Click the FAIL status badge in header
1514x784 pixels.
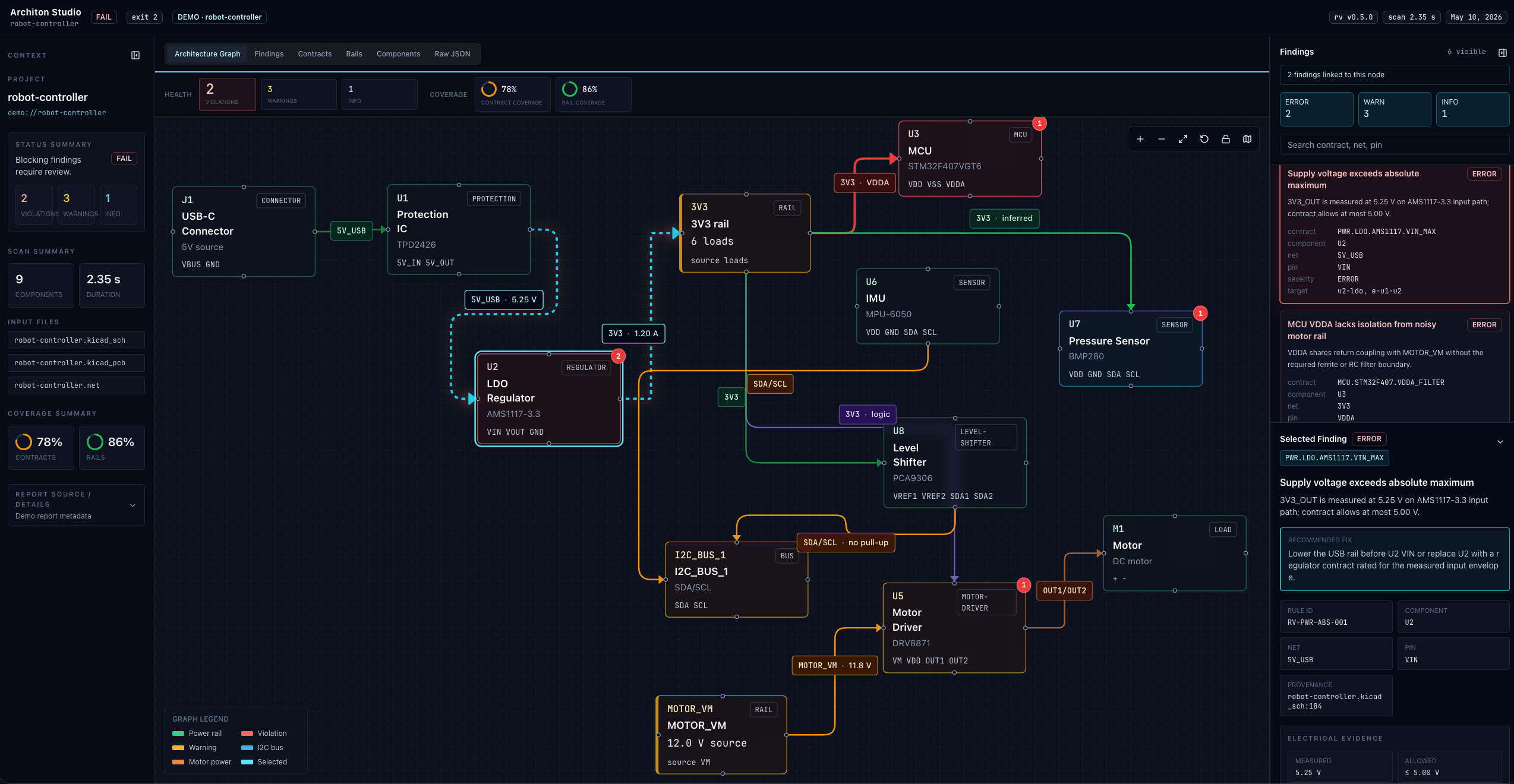click(x=103, y=17)
